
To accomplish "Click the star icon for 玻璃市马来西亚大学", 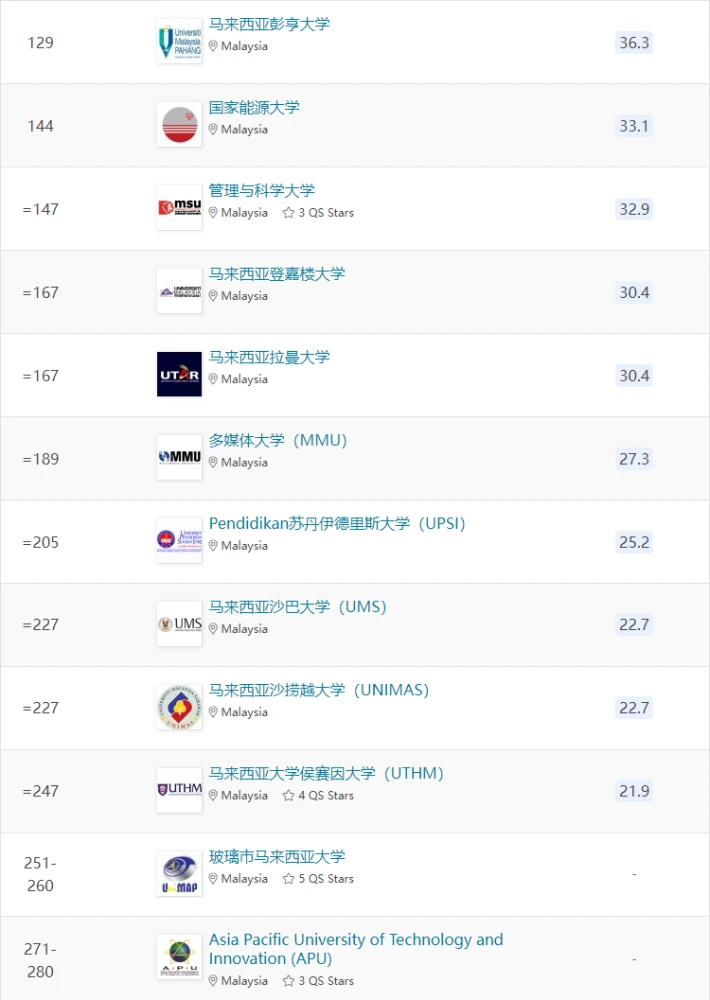I will tap(288, 878).
